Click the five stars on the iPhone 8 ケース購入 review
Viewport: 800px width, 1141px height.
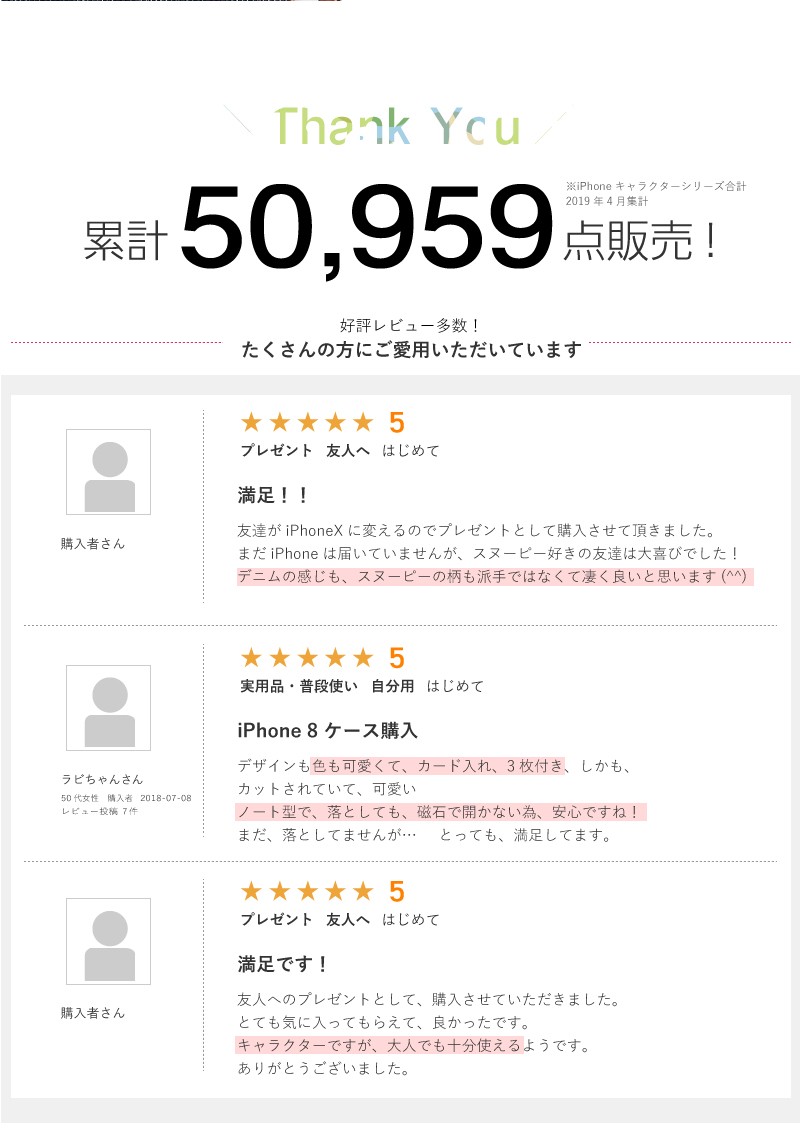pyautogui.click(x=306, y=659)
